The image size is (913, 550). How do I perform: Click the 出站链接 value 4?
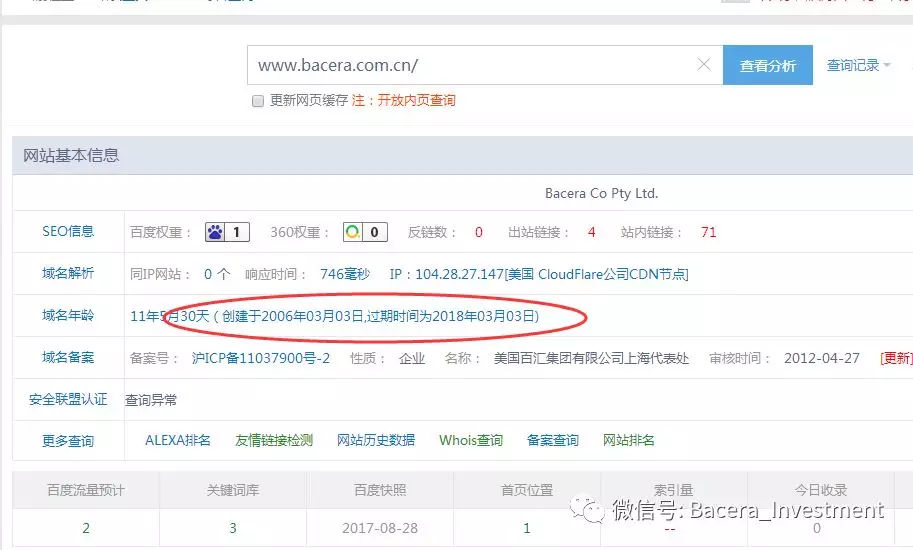[x=592, y=232]
